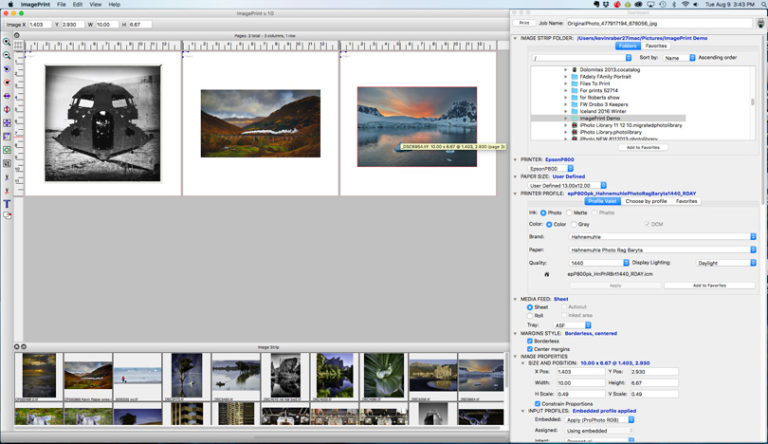
Task: Select the zoom out magnifier tool
Action: pos(7,55)
